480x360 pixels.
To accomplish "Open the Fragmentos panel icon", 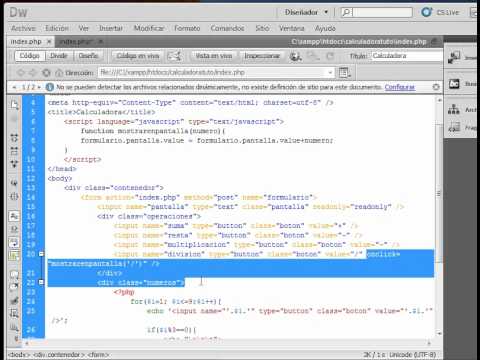I will pos(454,128).
